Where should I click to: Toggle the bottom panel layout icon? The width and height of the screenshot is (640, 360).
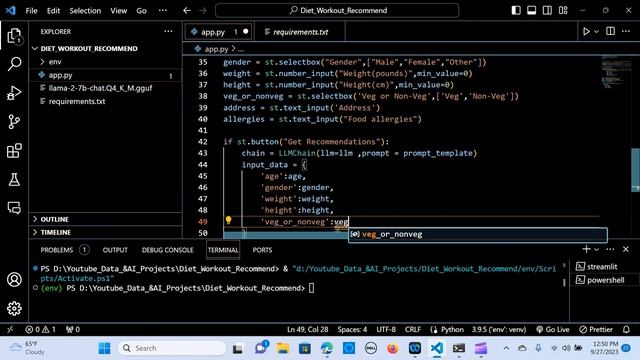coord(531,10)
